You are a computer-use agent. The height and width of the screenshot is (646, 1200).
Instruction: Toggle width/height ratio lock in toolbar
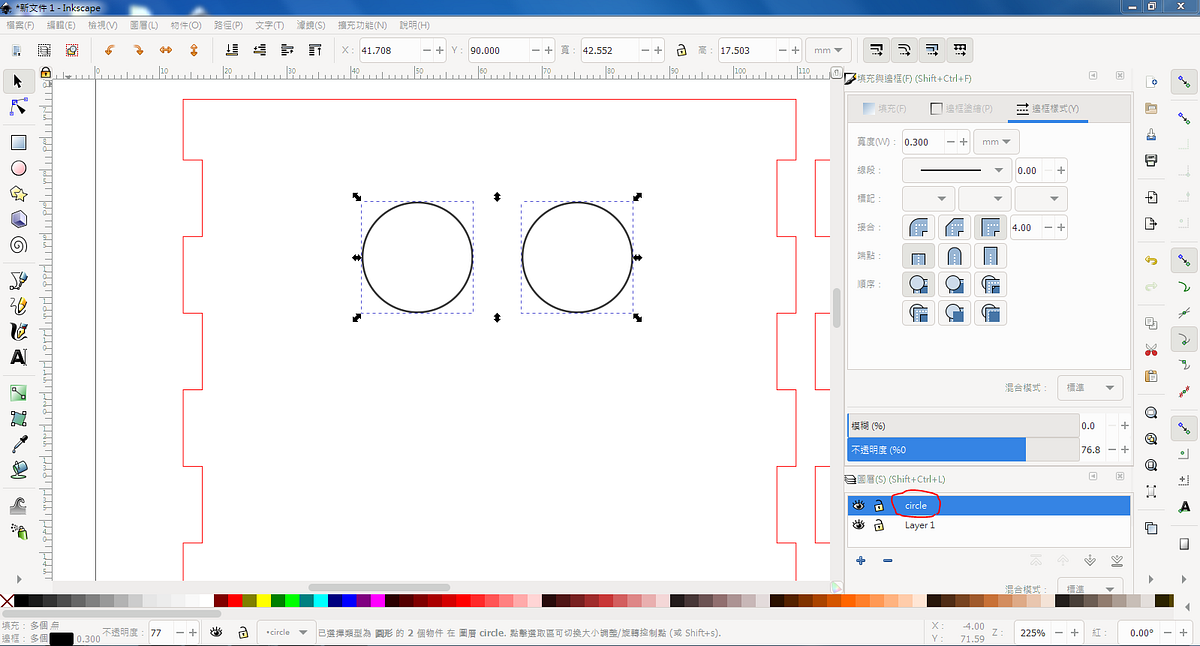pos(680,49)
